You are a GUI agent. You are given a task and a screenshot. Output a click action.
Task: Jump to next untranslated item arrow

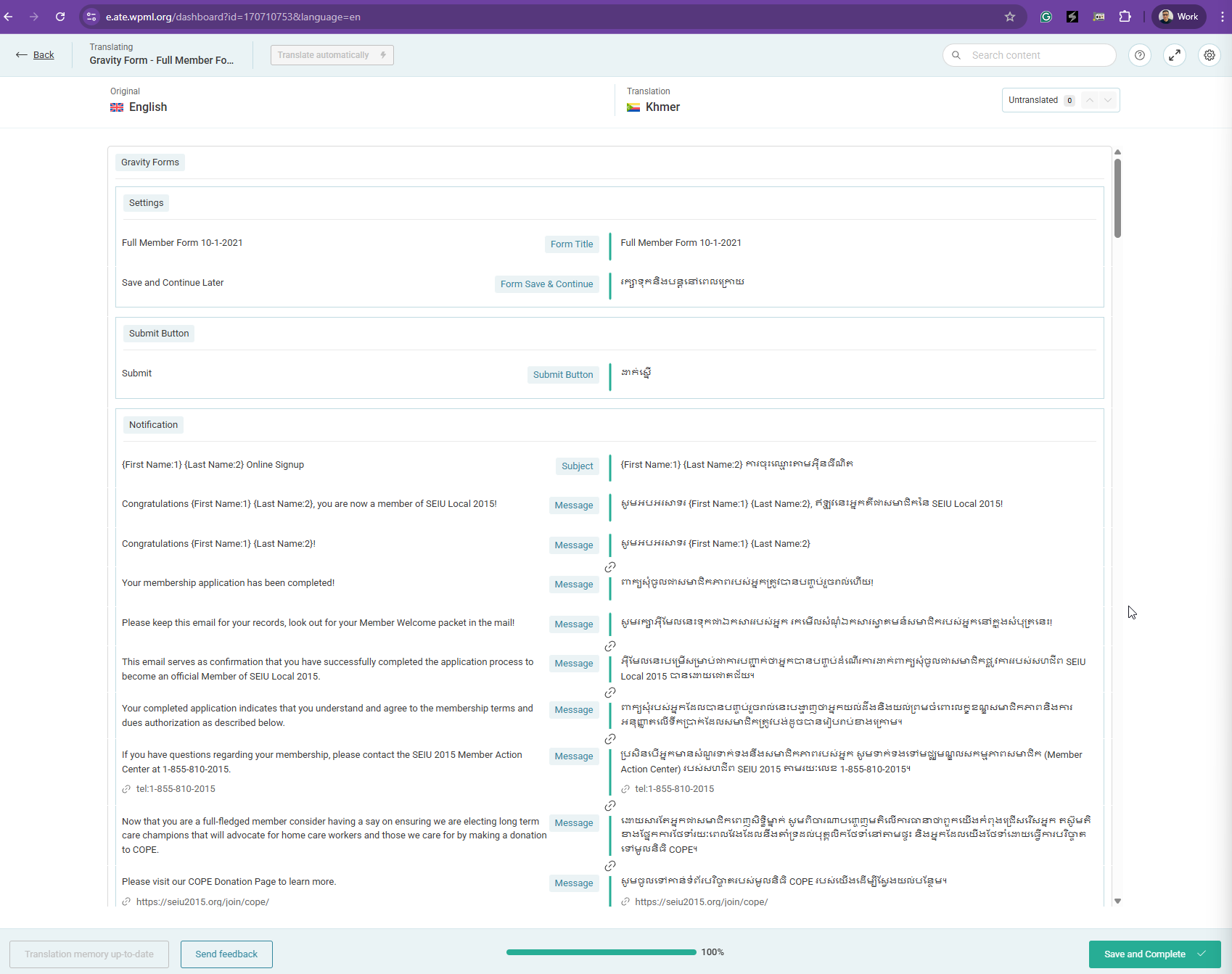click(x=1108, y=100)
